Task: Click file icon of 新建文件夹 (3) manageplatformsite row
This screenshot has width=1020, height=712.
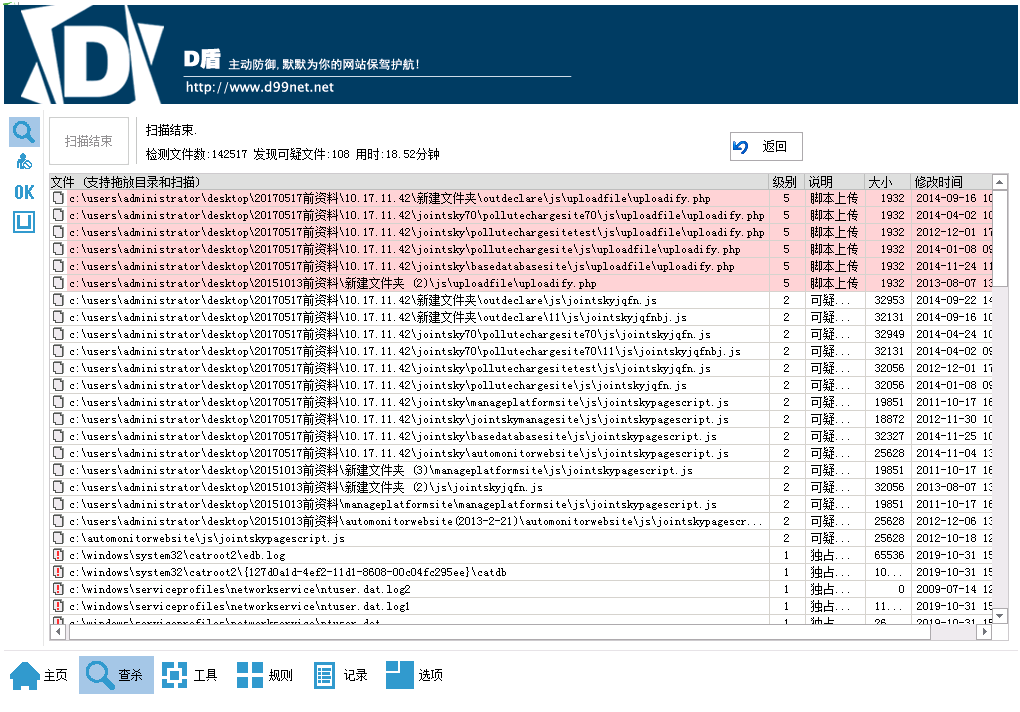Action: (x=58, y=470)
